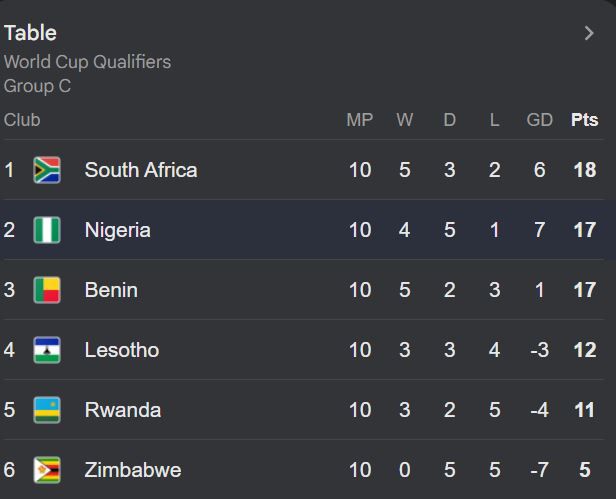Select the Rwanda team name

pyautogui.click(x=122, y=410)
